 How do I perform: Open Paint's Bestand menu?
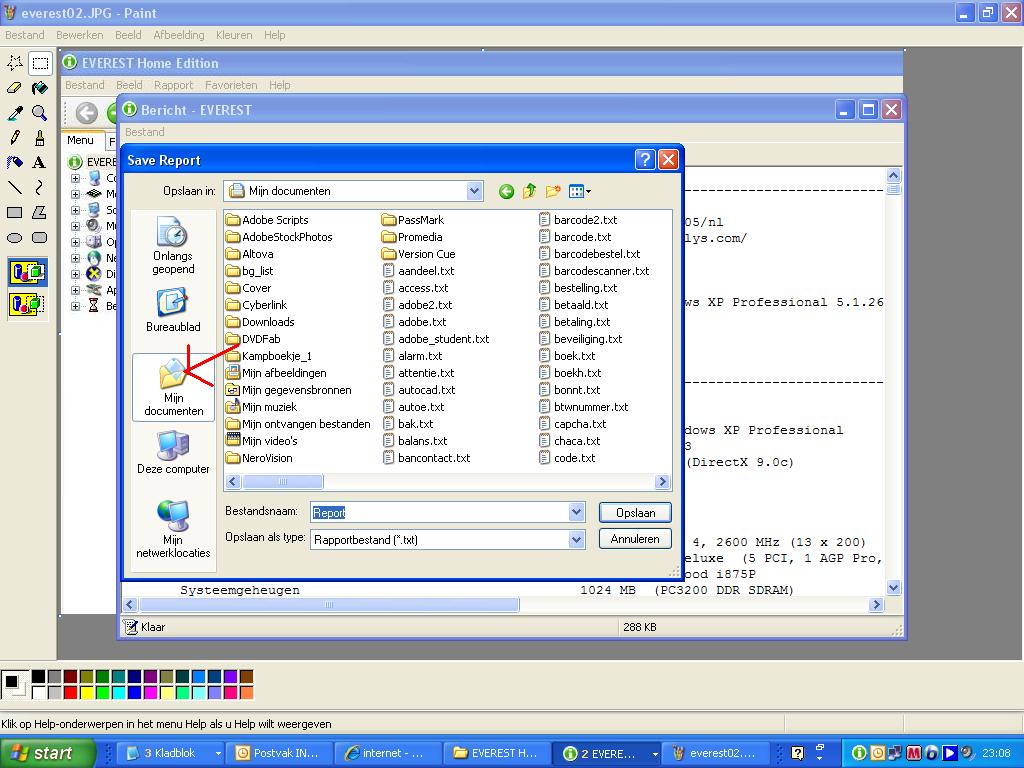(x=25, y=35)
